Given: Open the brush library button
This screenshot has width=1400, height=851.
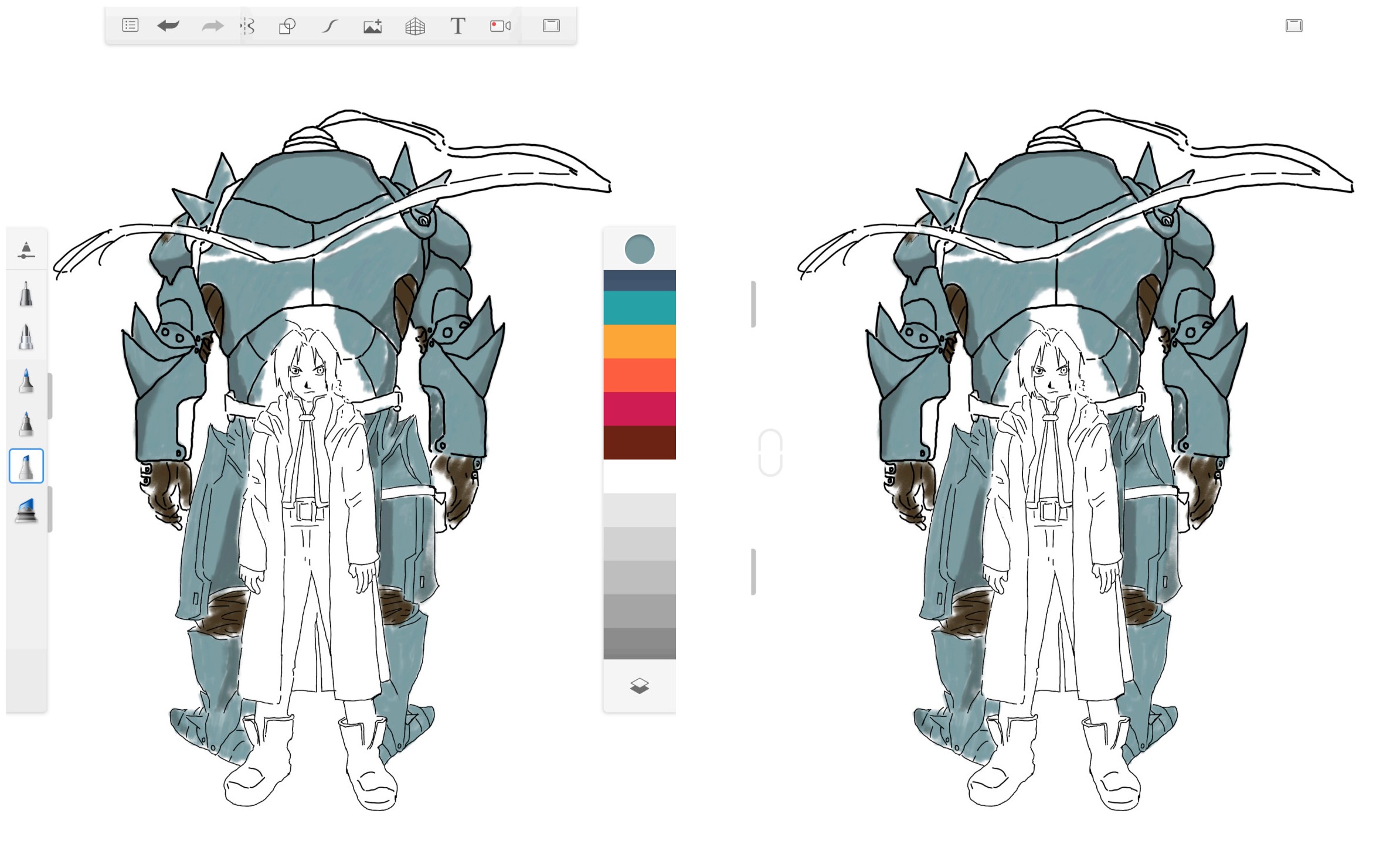Looking at the screenshot, I should (x=26, y=250).
